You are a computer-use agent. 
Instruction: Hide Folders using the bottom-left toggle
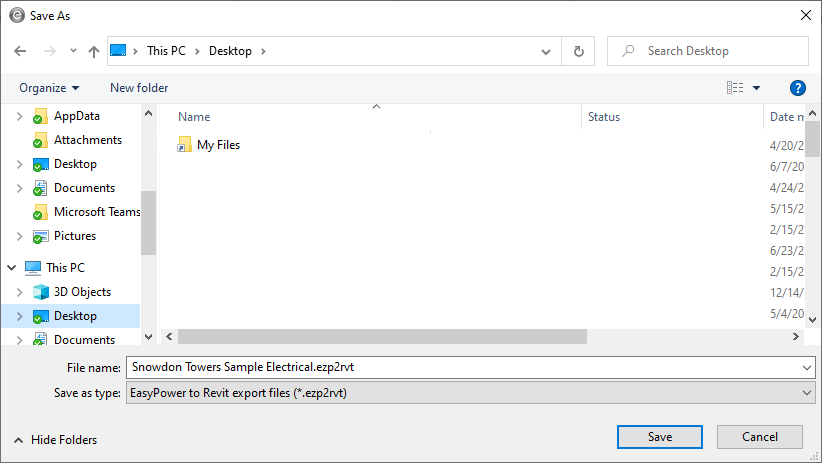click(x=55, y=440)
